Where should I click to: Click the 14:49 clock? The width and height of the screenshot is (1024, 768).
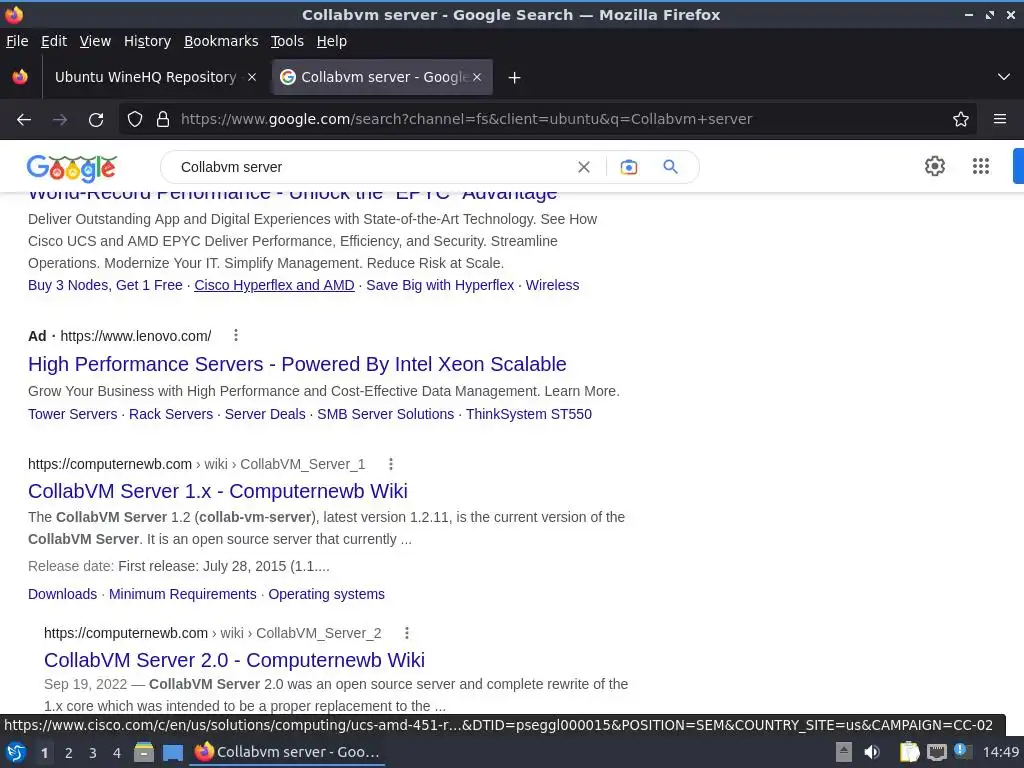[x=1000, y=752]
